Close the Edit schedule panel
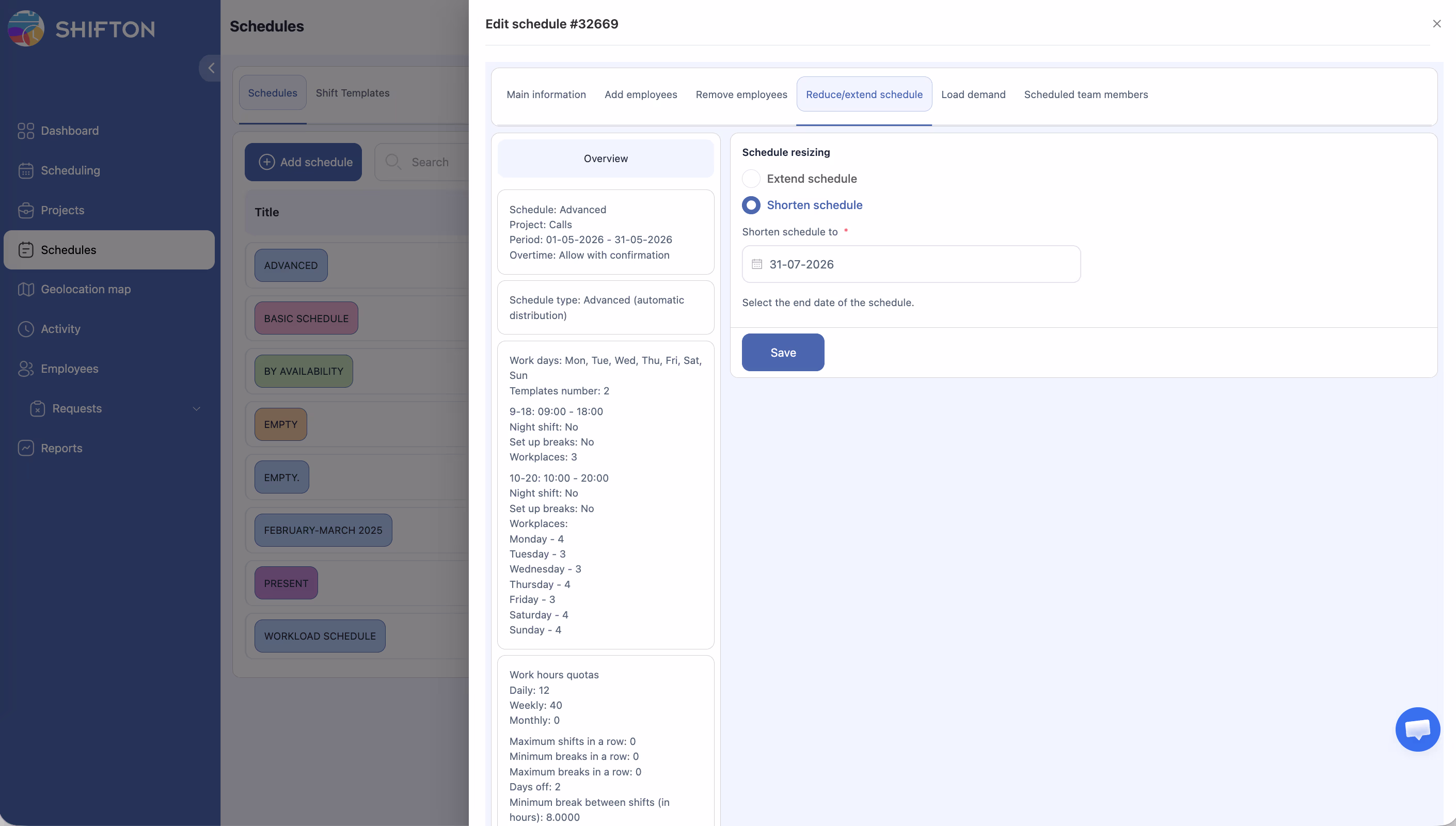Image resolution: width=1456 pixels, height=826 pixels. (1436, 24)
